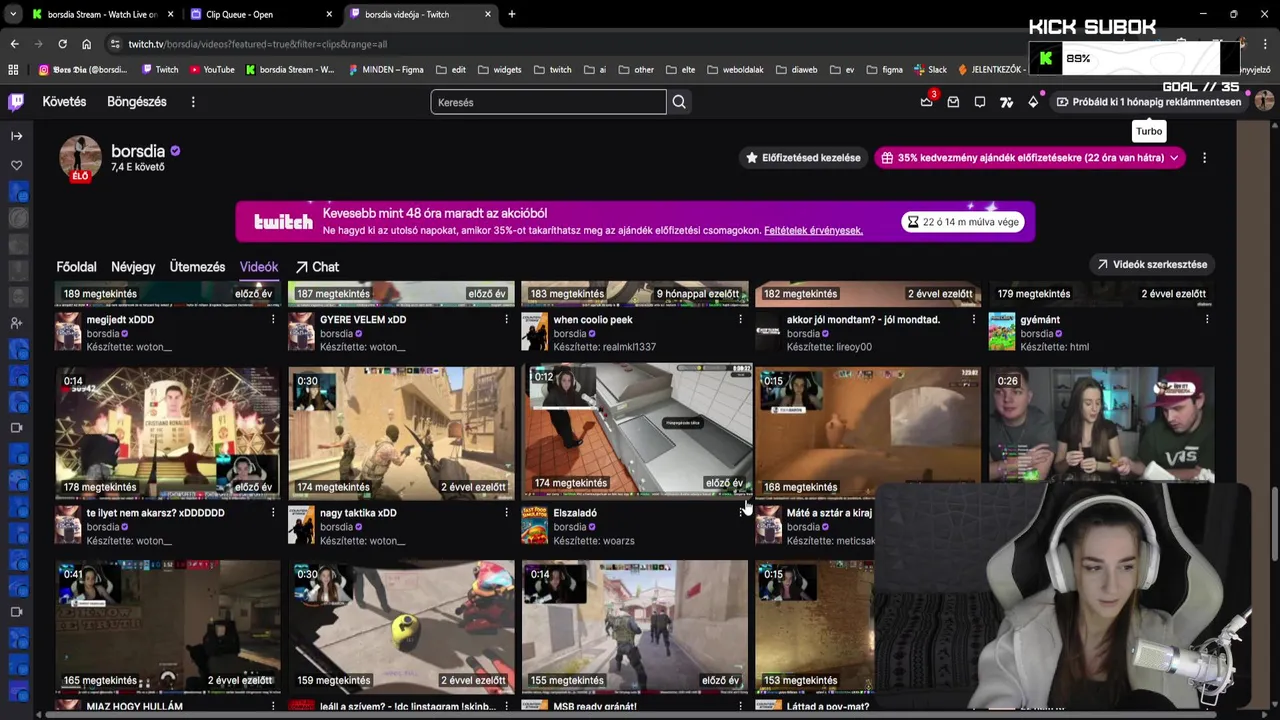The height and width of the screenshot is (720, 1280).
Task: Switch to the Clip Queue browser tab
Action: (262, 14)
